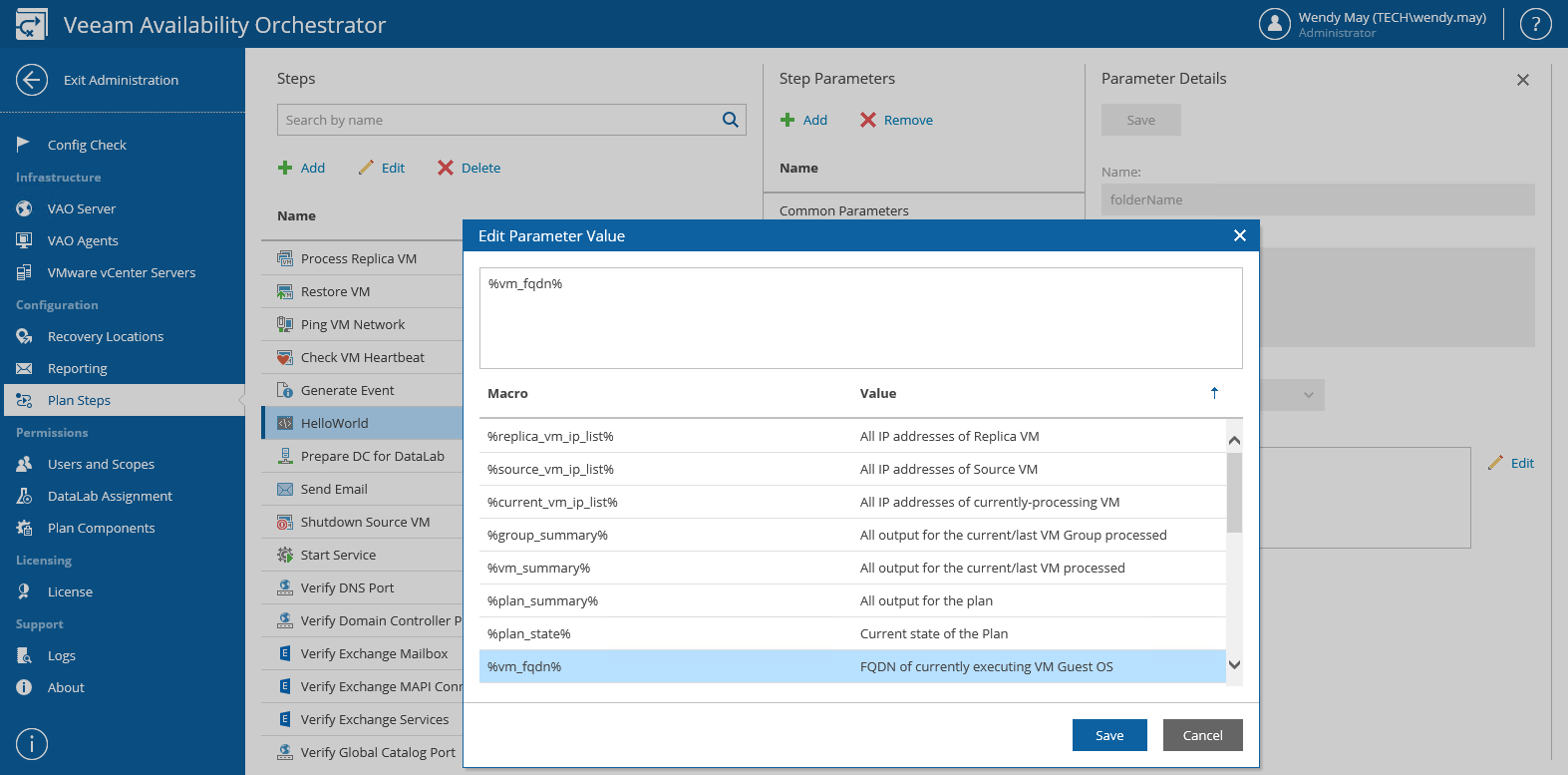
Task: Click the Restore VM step icon
Action: click(285, 291)
